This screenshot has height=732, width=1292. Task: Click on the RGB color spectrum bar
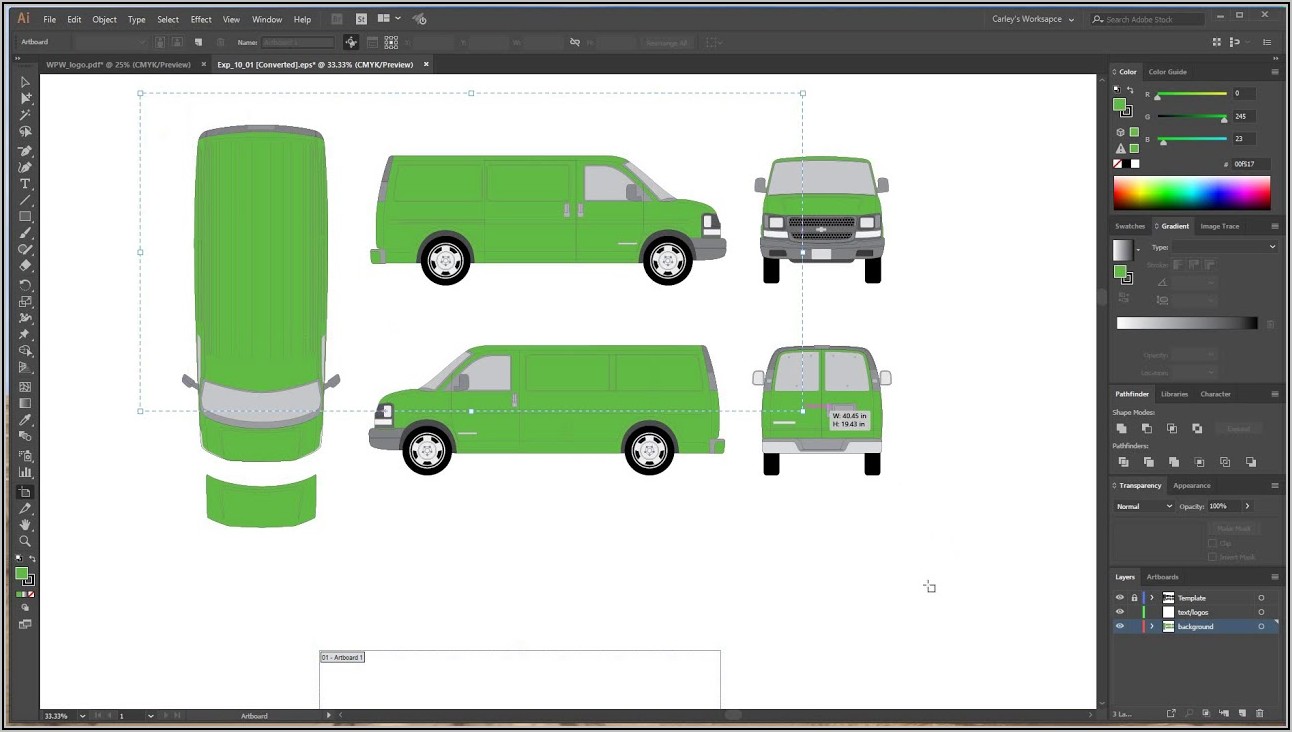pos(1191,192)
